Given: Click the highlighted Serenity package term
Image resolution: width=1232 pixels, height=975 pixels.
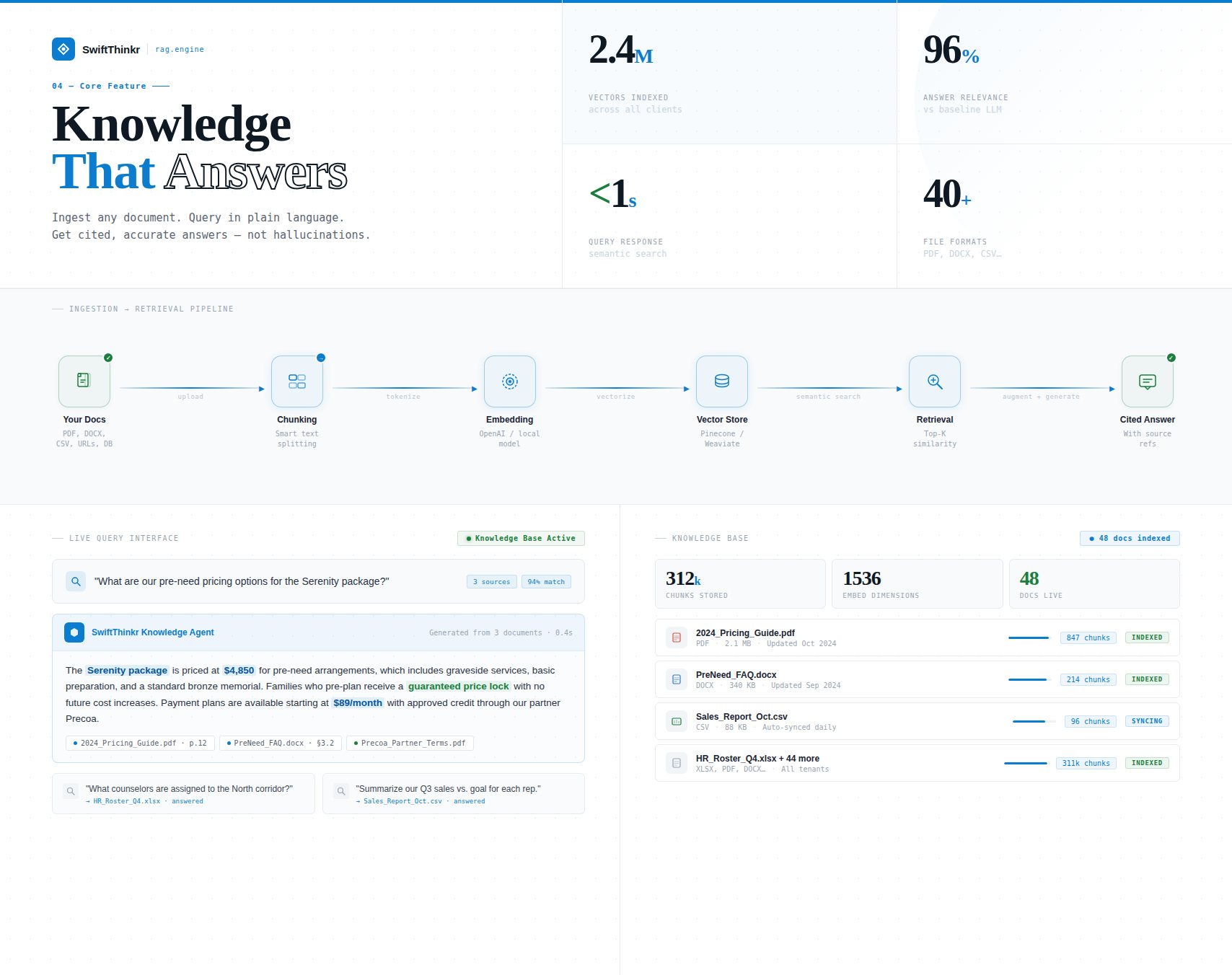Looking at the screenshot, I should coord(127,671).
